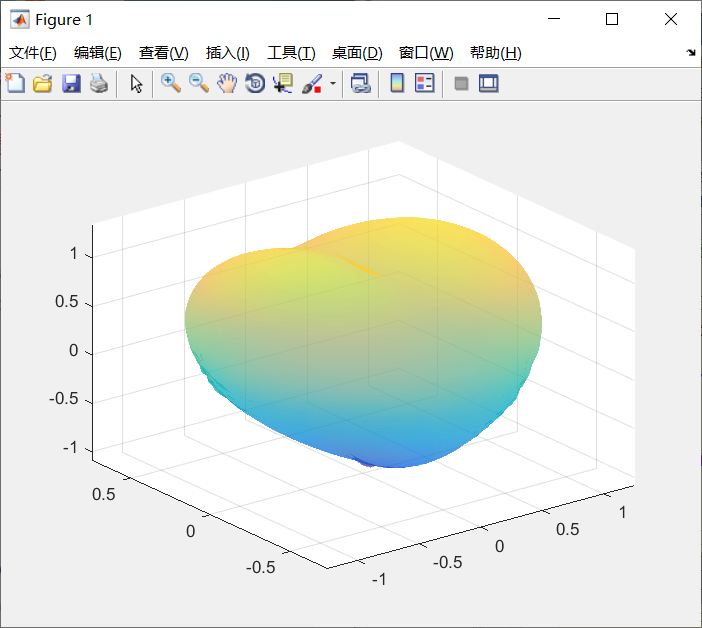The height and width of the screenshot is (628, 702).
Task: Toggle the Data Cursor tool
Action: point(283,83)
